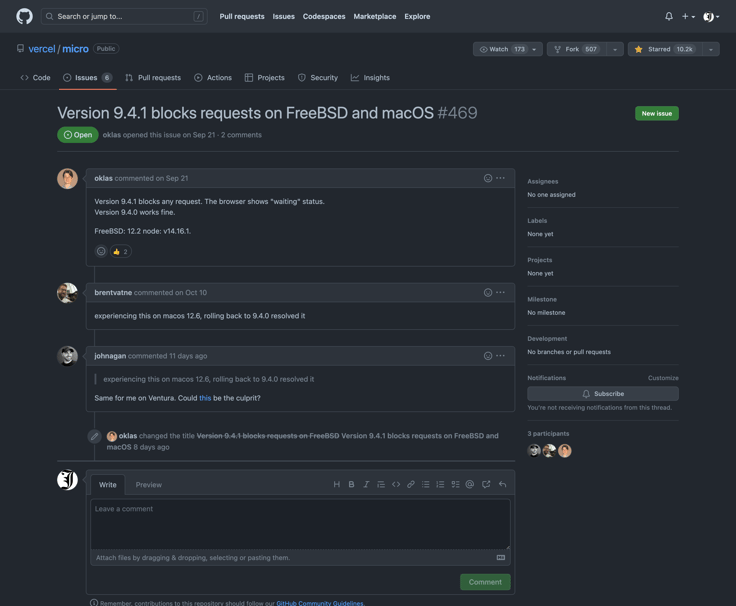The height and width of the screenshot is (606, 736).
Task: Add a bulleted list in comment toolbar
Action: click(x=425, y=484)
